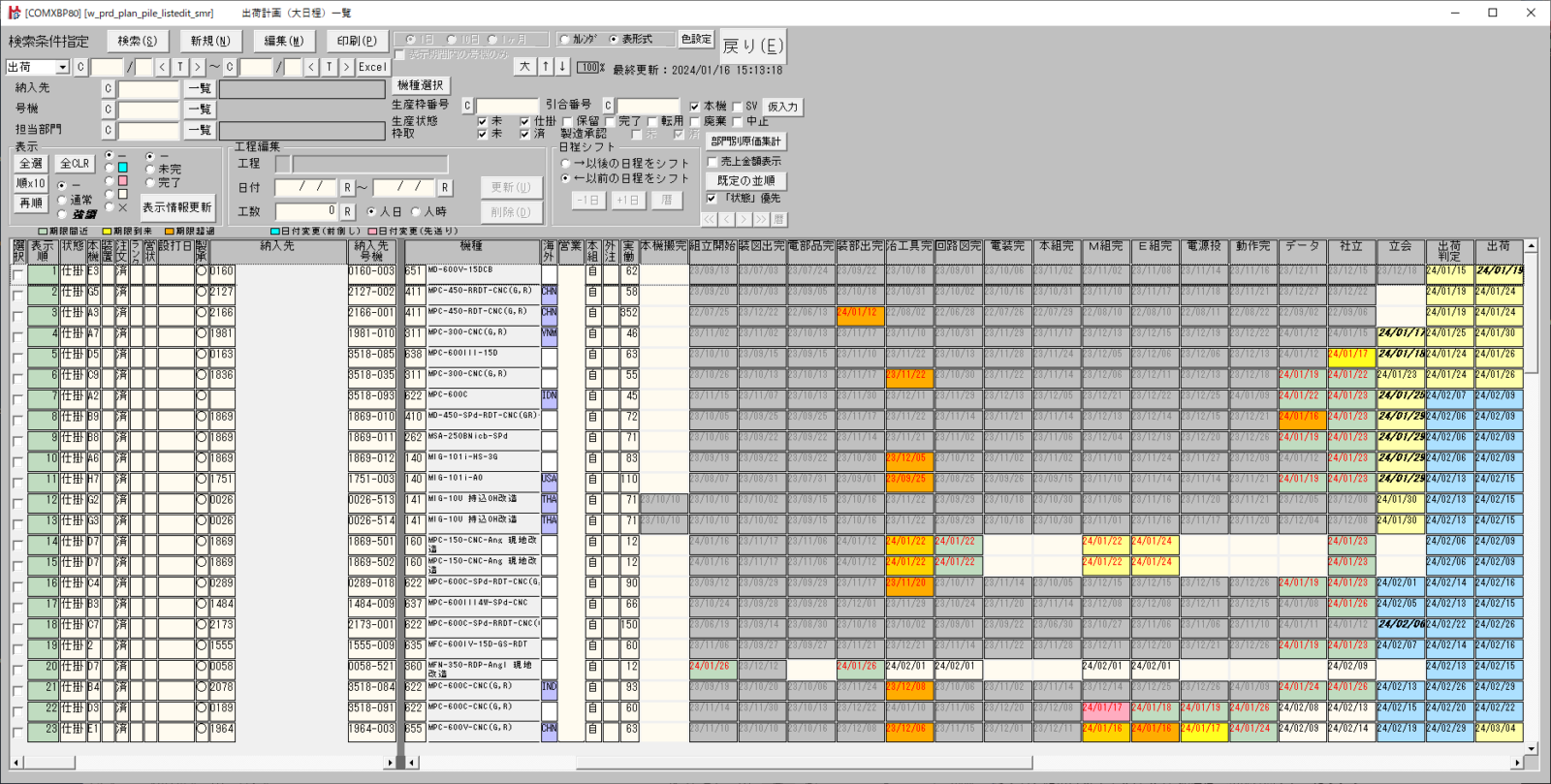Toggle the 売上金額表示 checkbox
1551x784 pixels.
(712, 162)
